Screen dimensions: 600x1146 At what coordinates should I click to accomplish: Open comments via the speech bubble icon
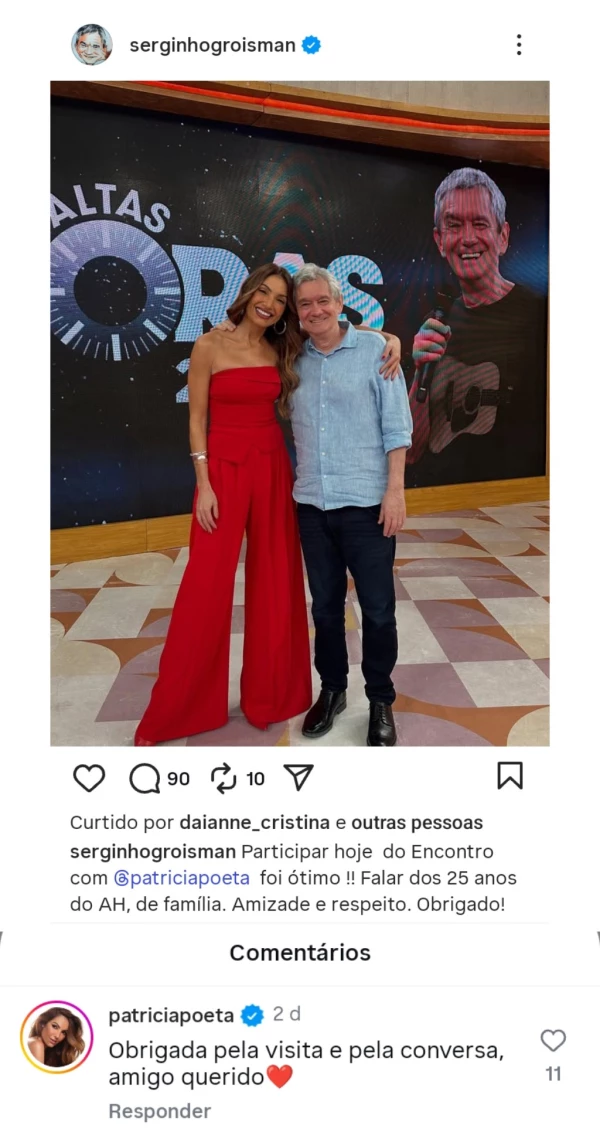coord(145,778)
